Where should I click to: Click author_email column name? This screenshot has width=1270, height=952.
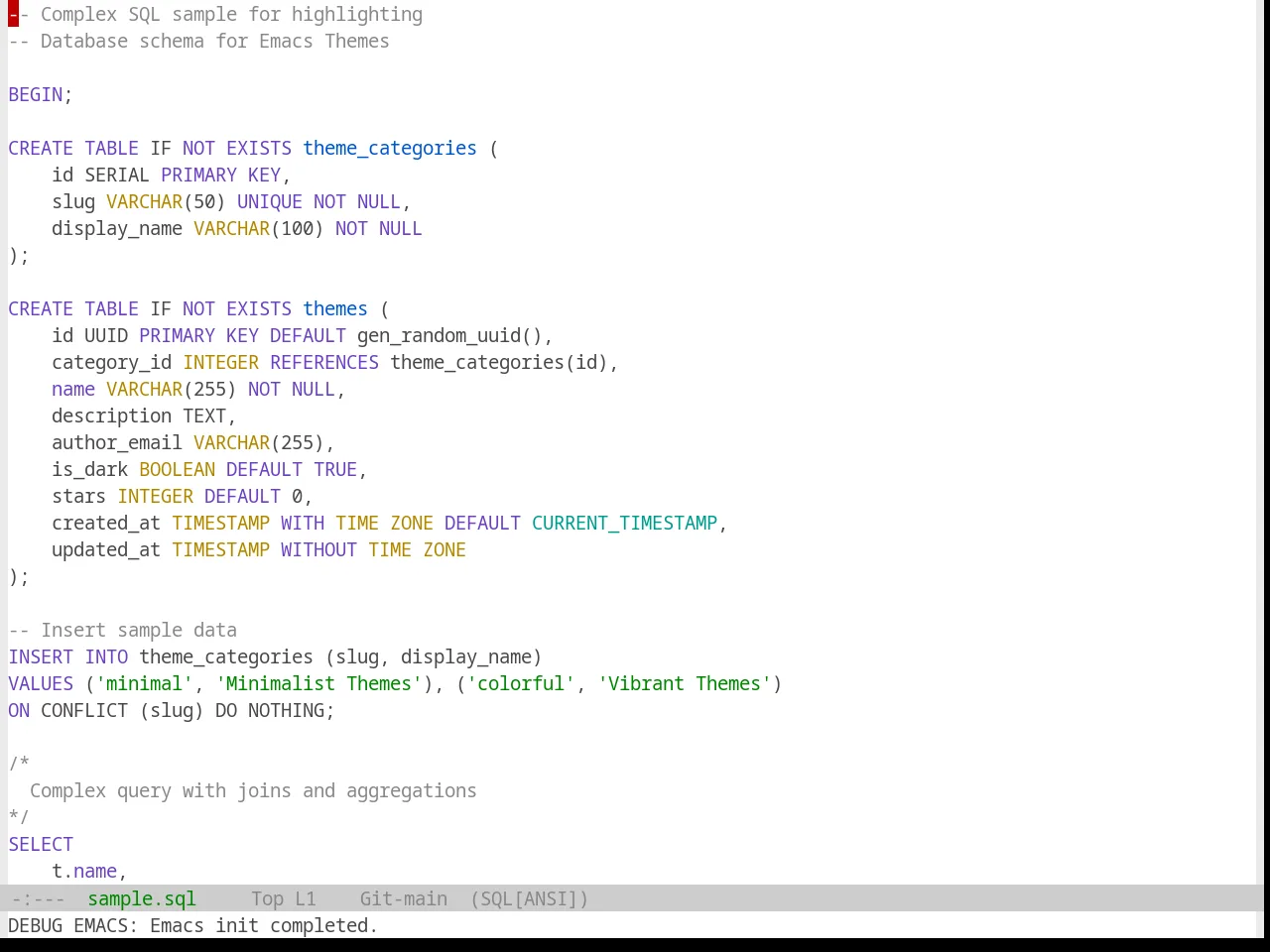117,442
